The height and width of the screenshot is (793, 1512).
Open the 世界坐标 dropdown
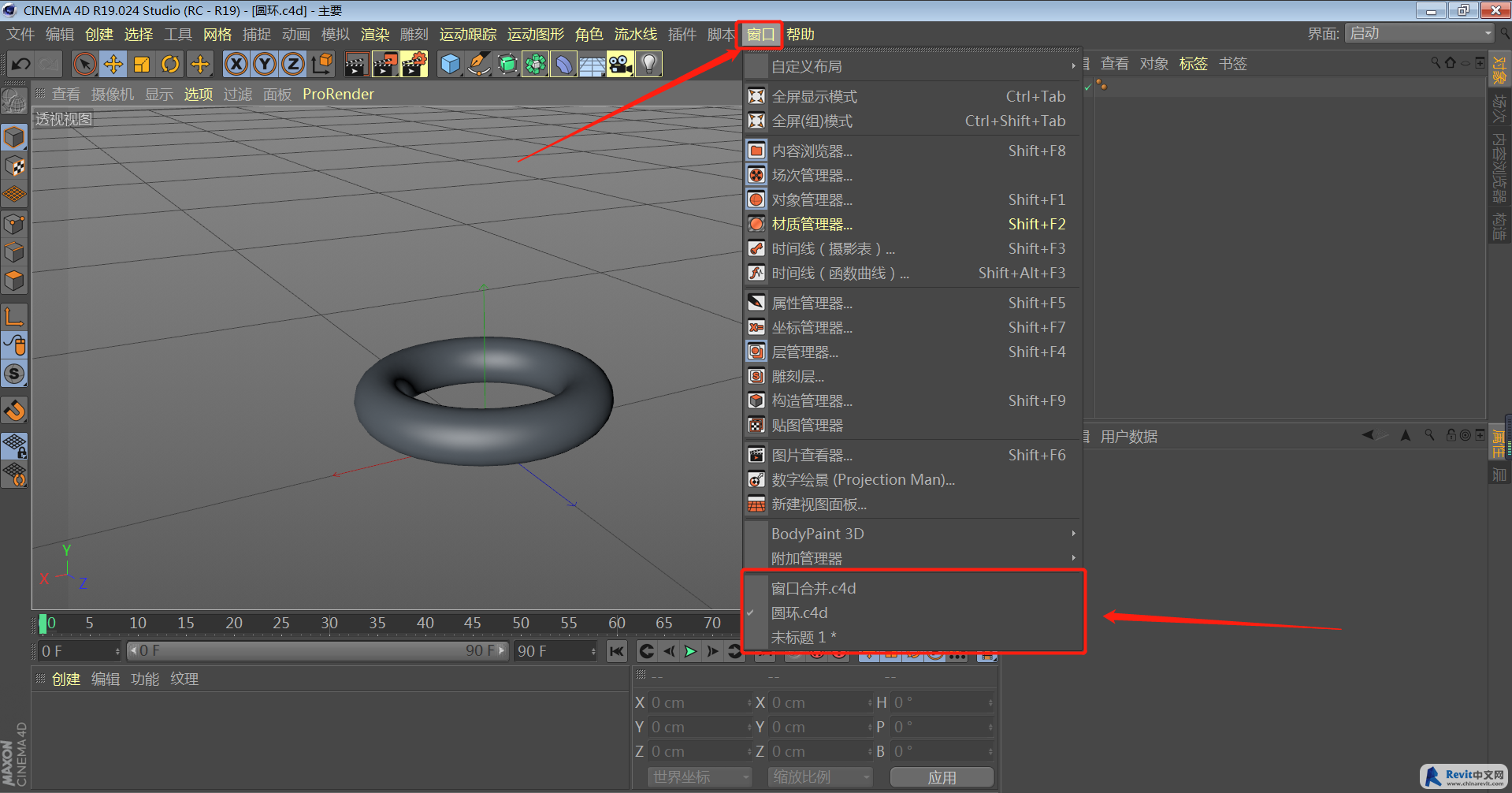click(x=700, y=777)
